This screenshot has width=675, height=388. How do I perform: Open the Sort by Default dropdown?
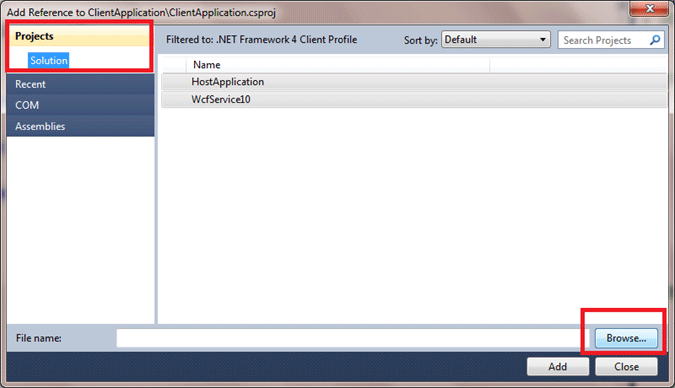click(495, 40)
